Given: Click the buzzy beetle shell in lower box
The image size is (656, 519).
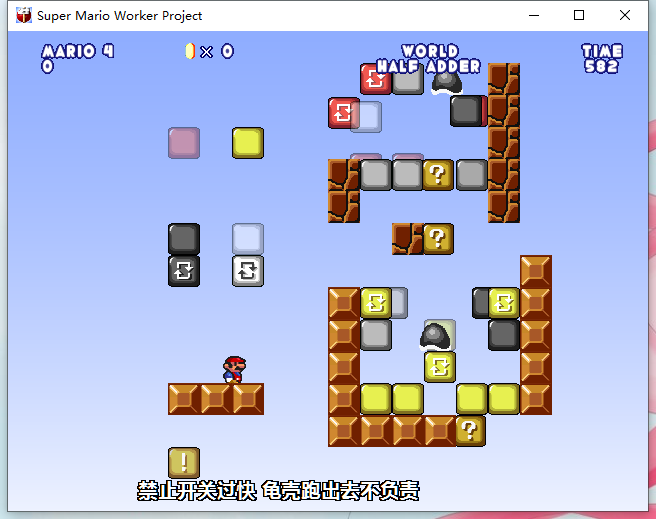Looking at the screenshot, I should [x=435, y=336].
